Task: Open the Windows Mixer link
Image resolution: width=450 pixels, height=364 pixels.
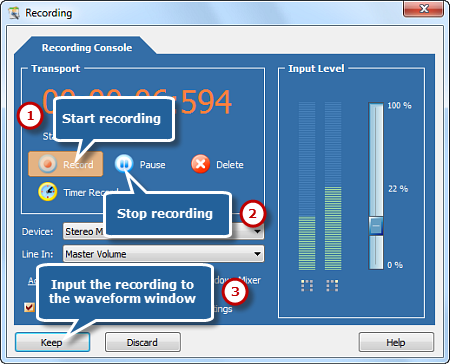Action: click(237, 280)
